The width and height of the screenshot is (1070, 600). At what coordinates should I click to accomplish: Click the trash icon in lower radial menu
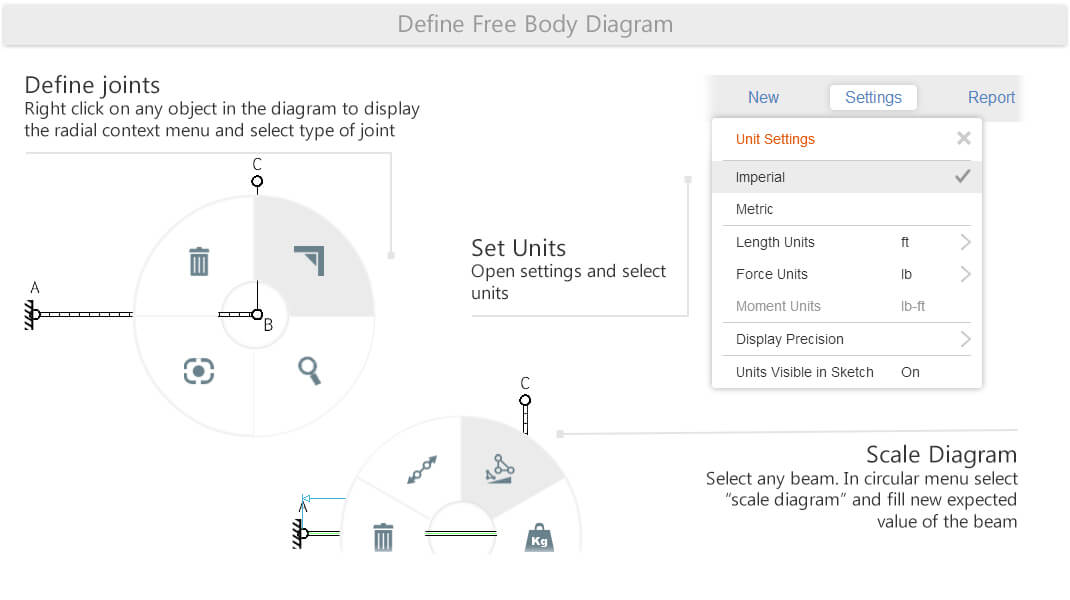tap(384, 537)
